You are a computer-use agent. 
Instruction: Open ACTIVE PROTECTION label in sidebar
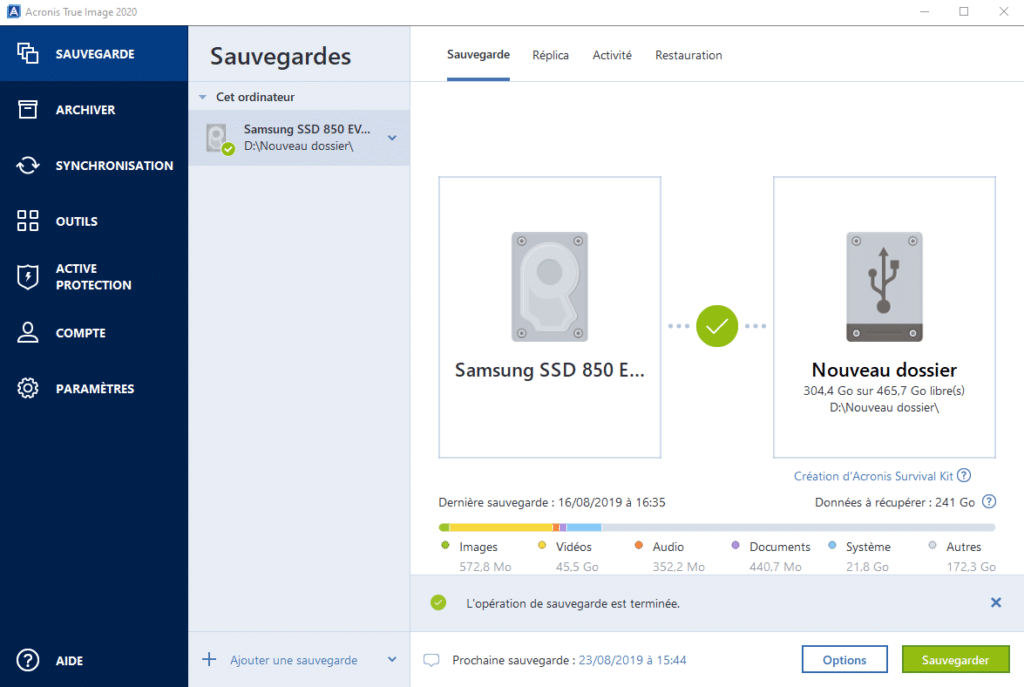pos(93,277)
